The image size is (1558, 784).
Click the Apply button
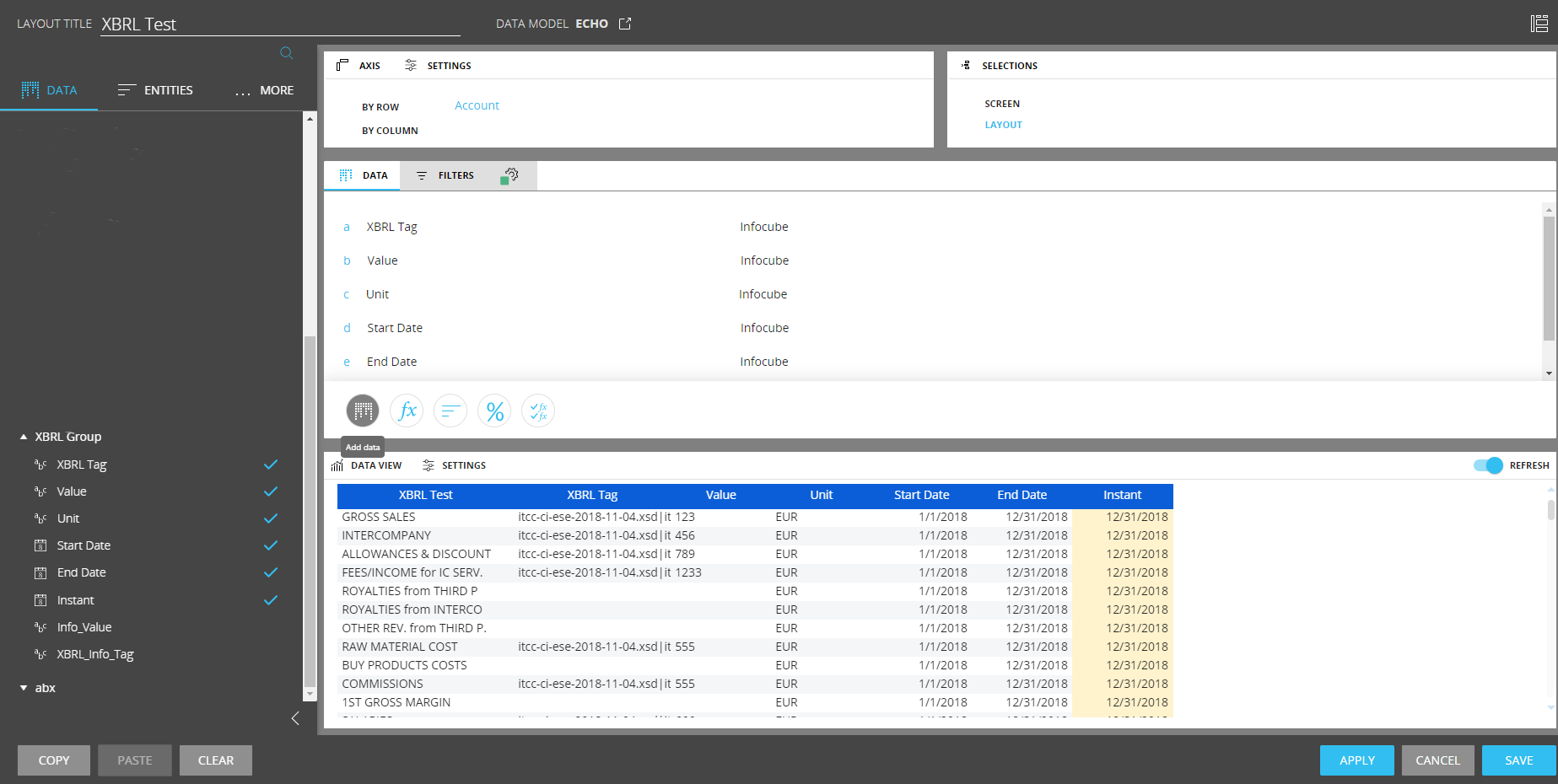1356,760
